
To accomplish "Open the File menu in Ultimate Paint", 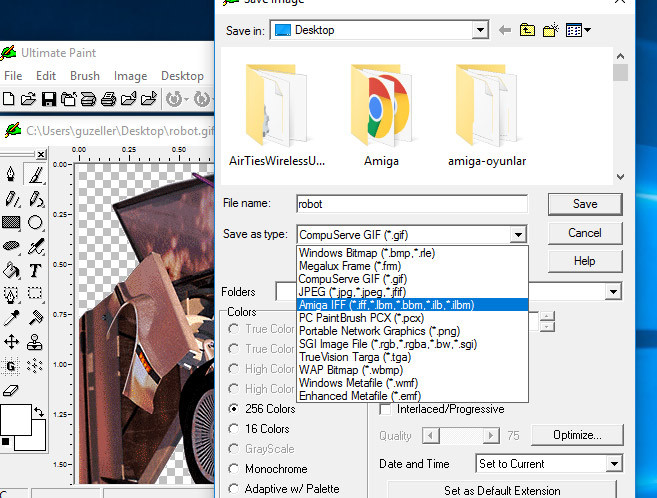I will [13, 76].
